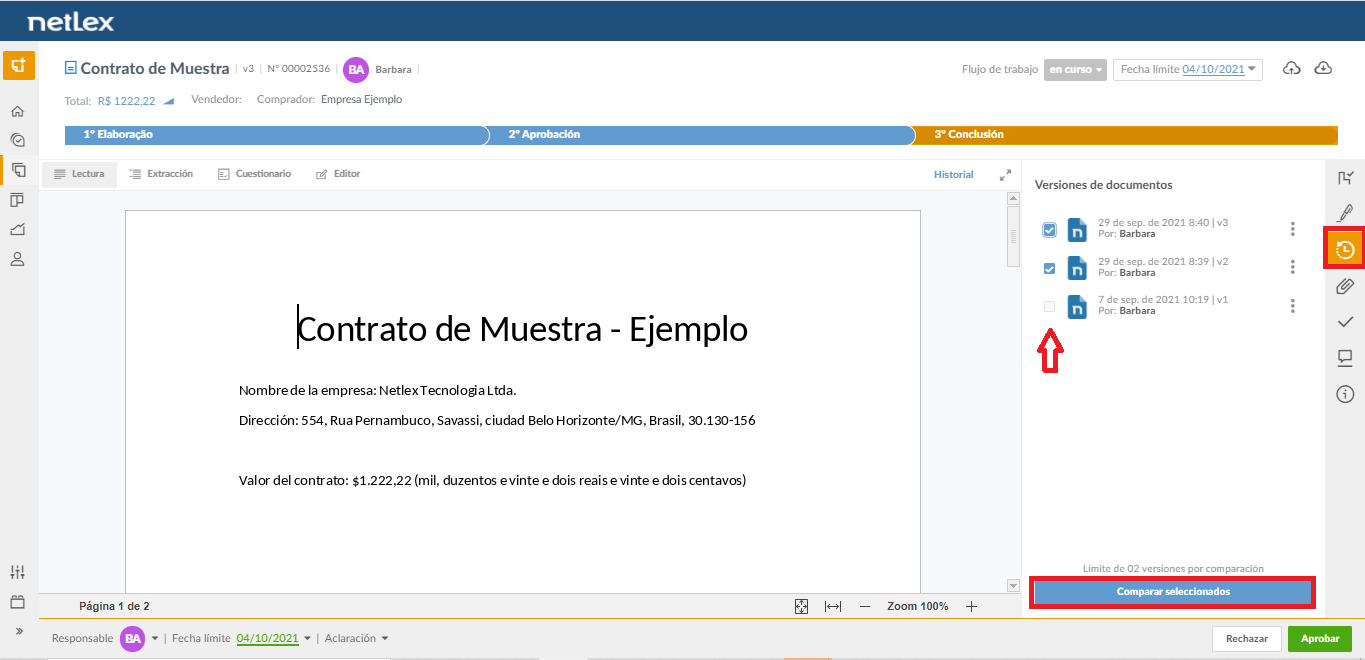Expand the Total R$ 1222,22 value indicator
1365x660 pixels.
169,101
